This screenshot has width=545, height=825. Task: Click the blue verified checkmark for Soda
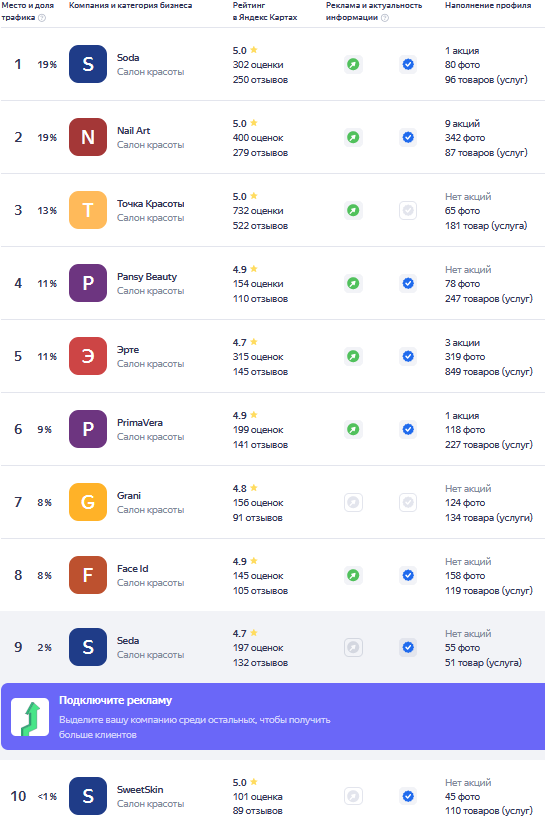click(x=408, y=64)
